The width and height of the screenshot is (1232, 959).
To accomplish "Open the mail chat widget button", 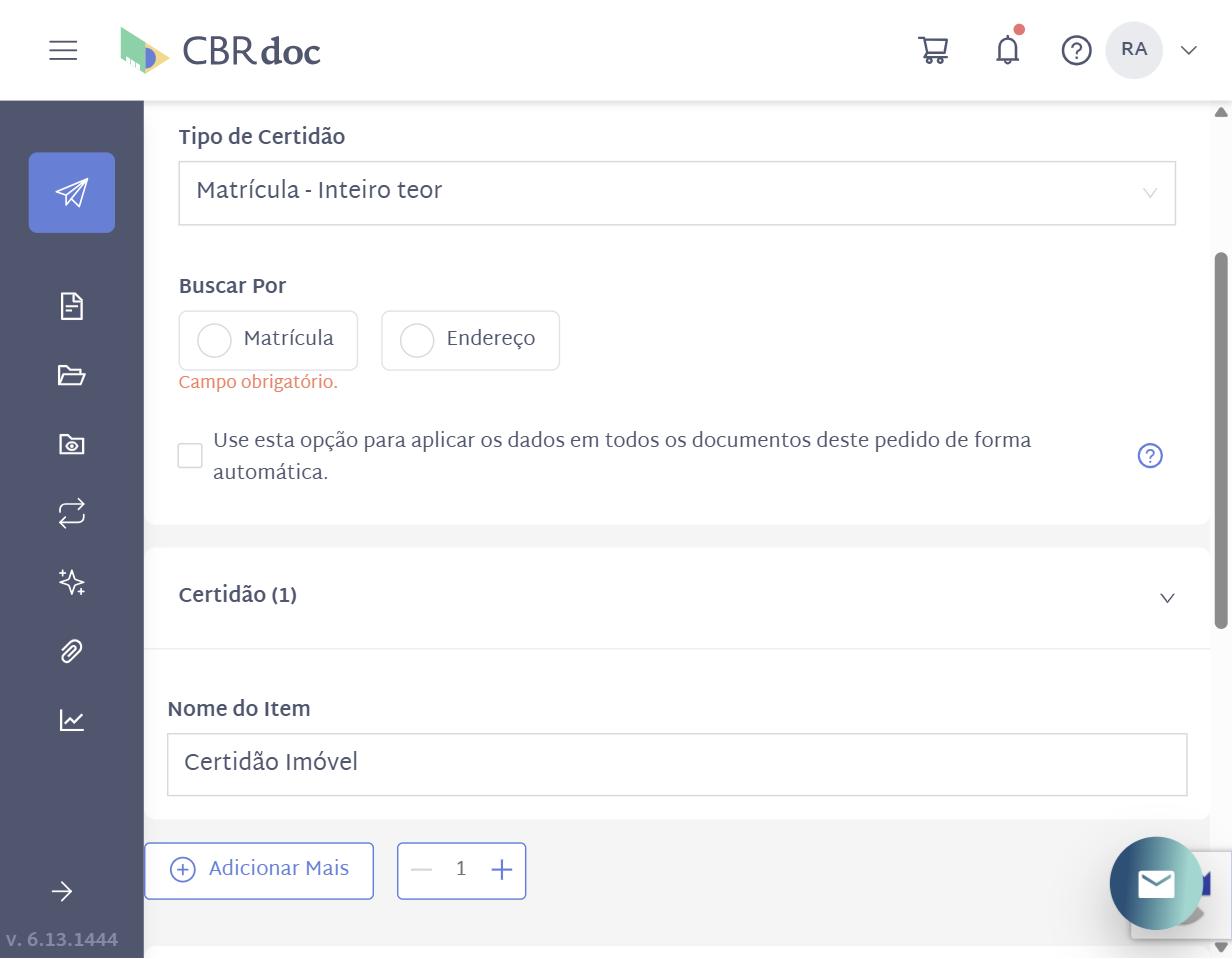I will point(1157,883).
